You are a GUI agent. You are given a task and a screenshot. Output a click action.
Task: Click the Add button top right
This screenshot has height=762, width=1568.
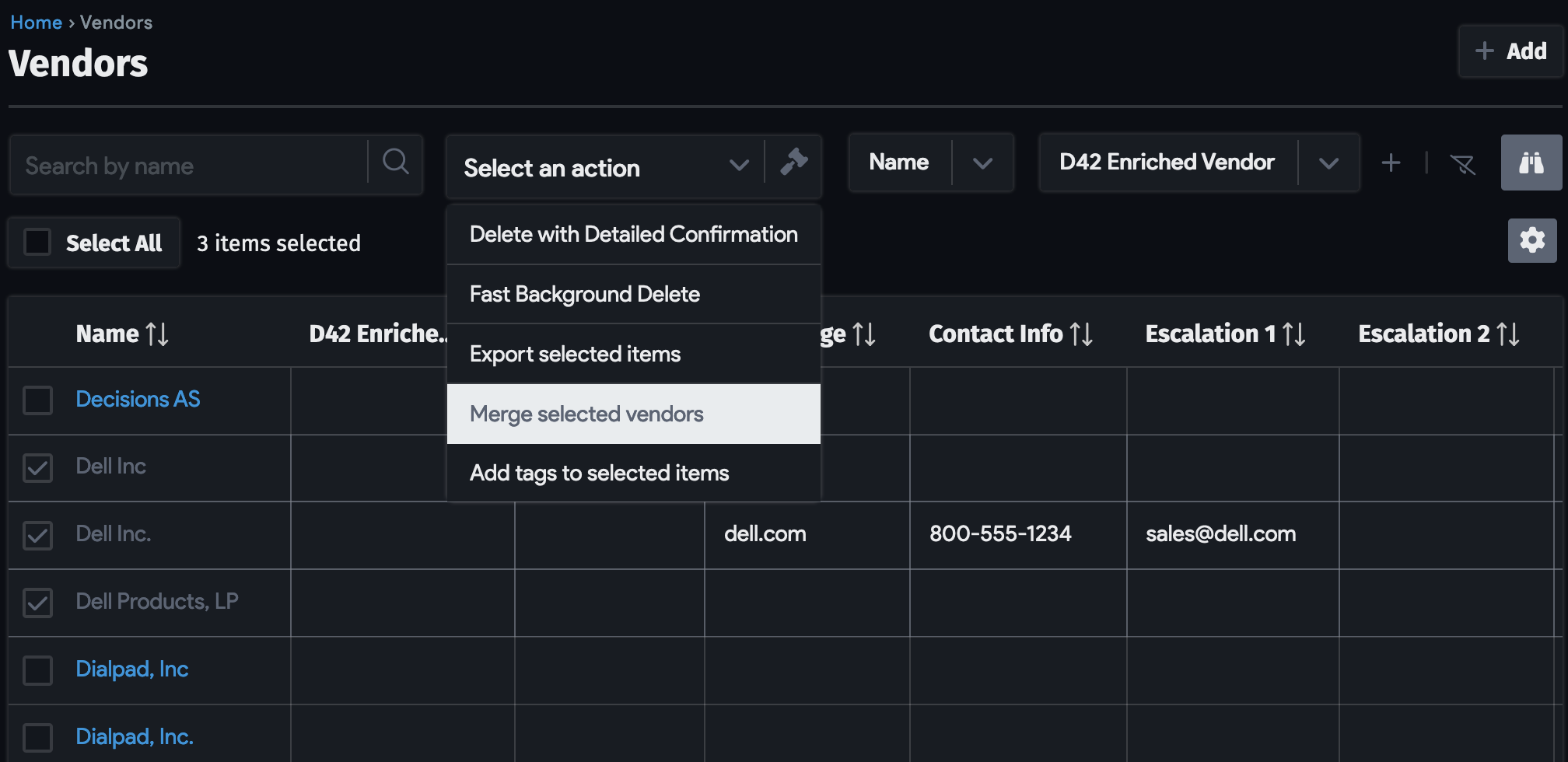coord(1510,51)
